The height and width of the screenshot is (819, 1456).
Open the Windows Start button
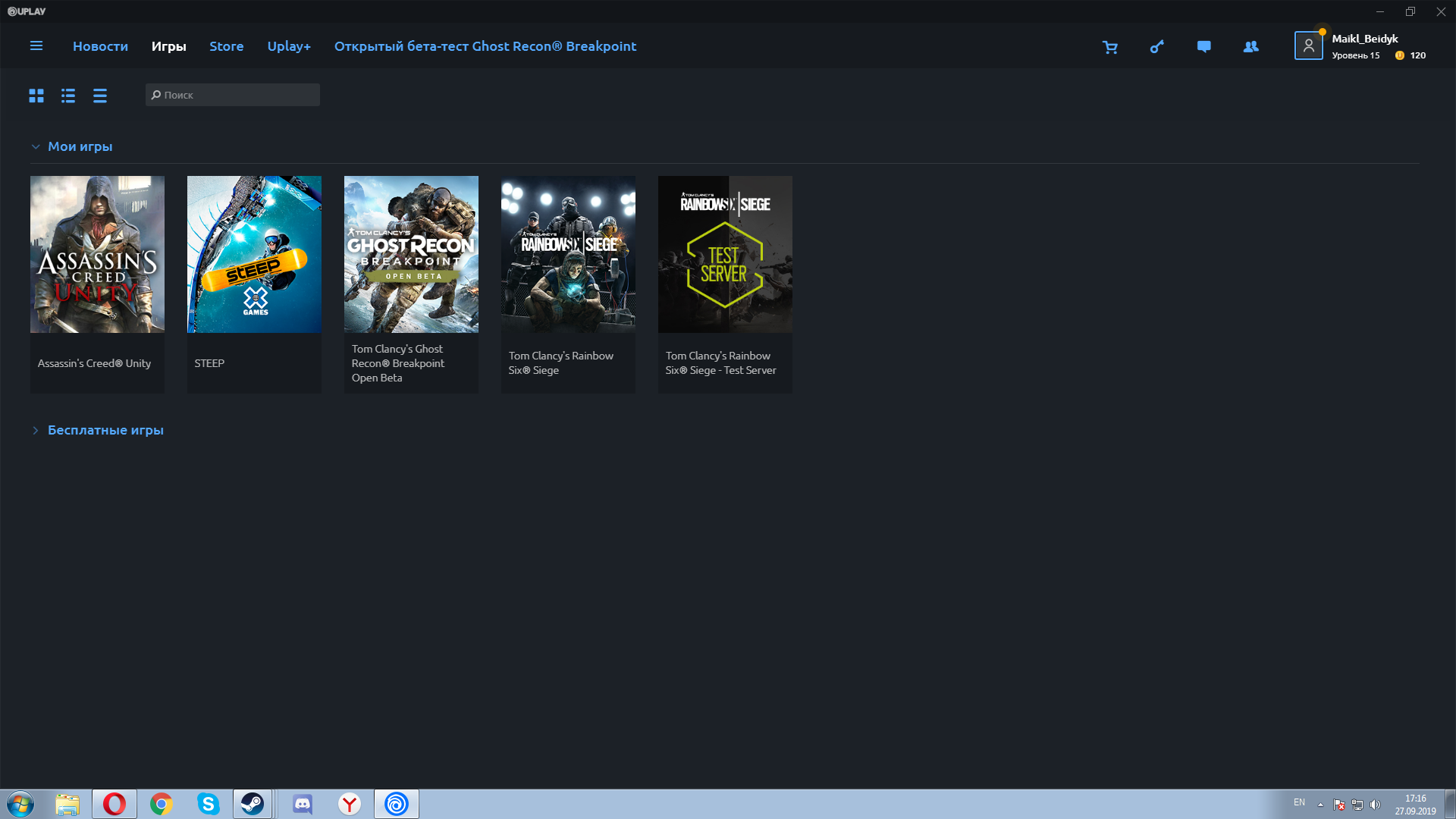click(20, 804)
